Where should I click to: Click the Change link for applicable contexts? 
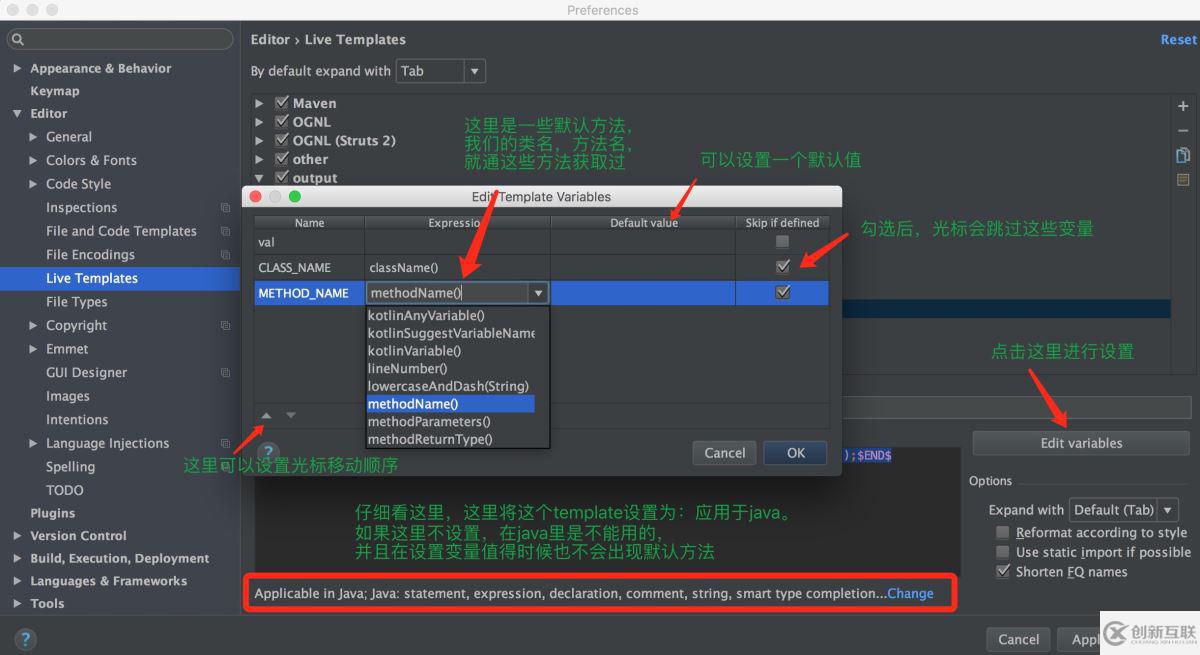[909, 593]
